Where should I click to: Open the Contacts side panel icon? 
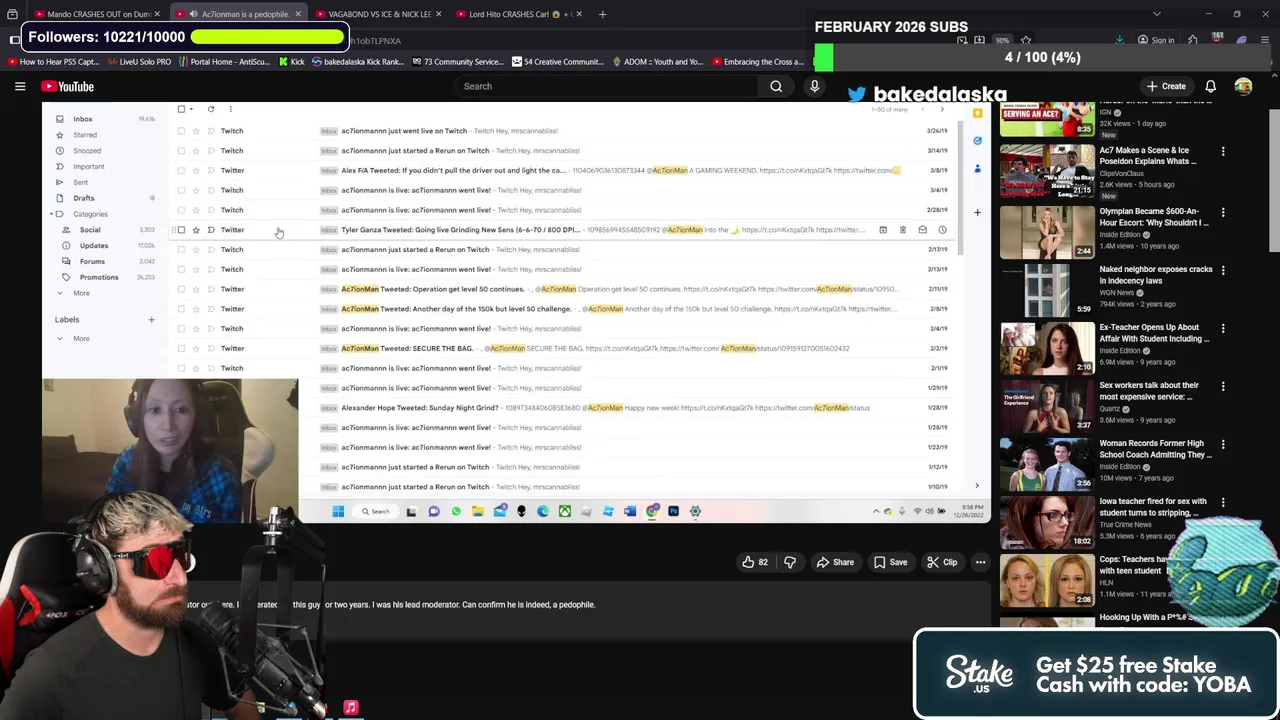pos(977,168)
